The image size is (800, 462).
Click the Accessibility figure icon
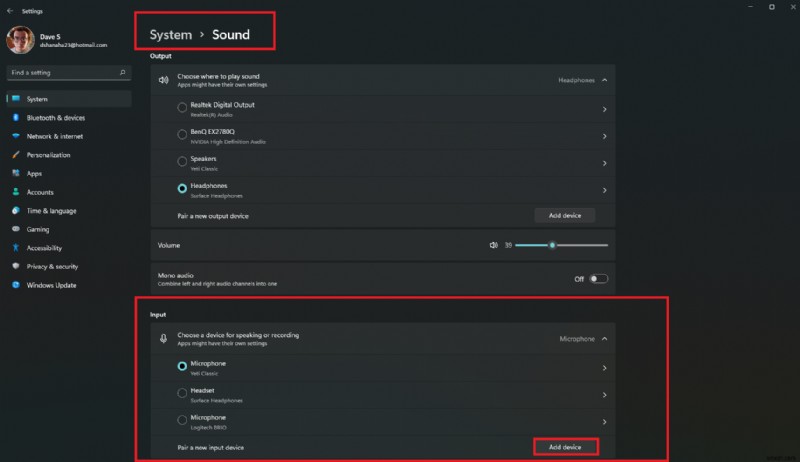coord(16,248)
